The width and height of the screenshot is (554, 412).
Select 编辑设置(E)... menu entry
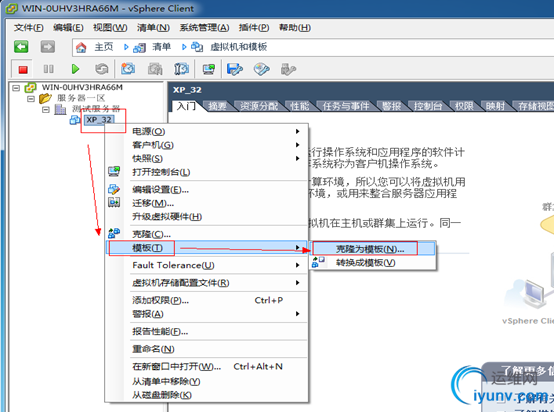click(x=206, y=190)
